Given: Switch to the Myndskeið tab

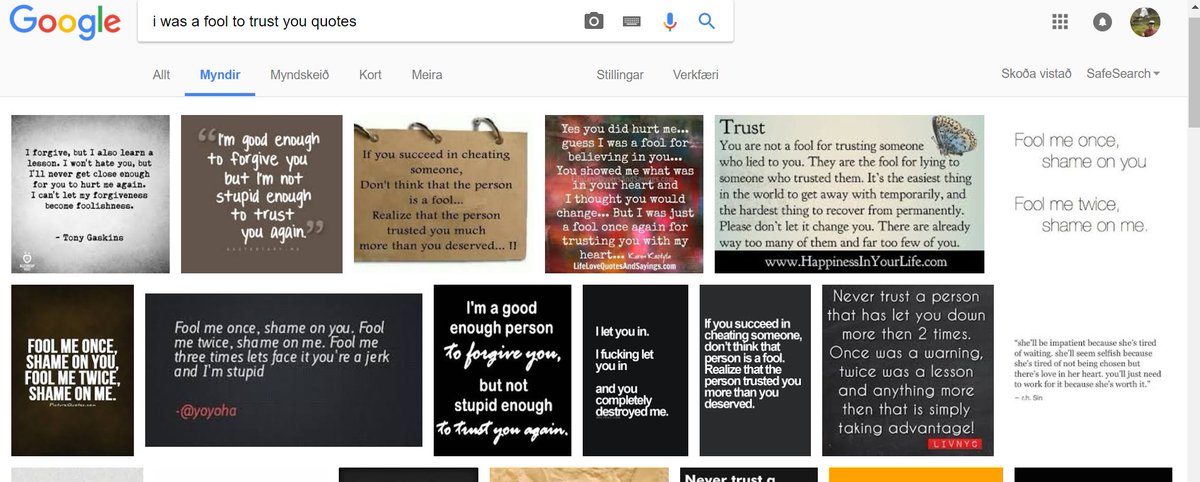Looking at the screenshot, I should pyautogui.click(x=299, y=75).
